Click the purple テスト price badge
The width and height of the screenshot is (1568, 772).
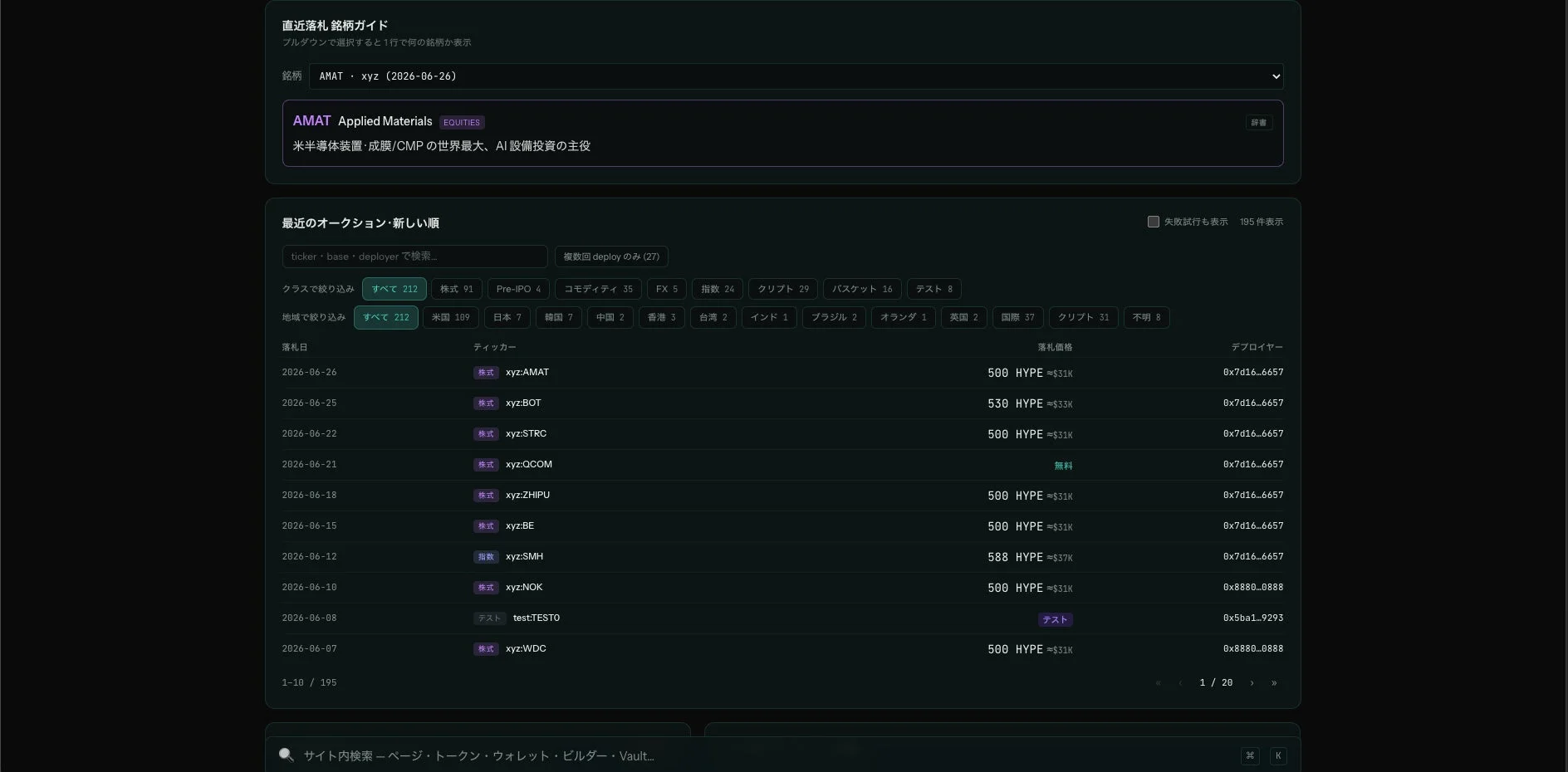pyautogui.click(x=1055, y=619)
